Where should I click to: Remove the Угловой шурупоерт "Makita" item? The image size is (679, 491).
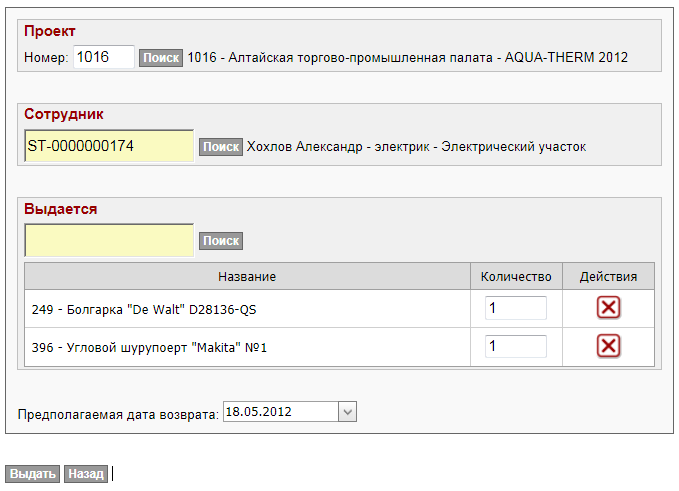[608, 346]
